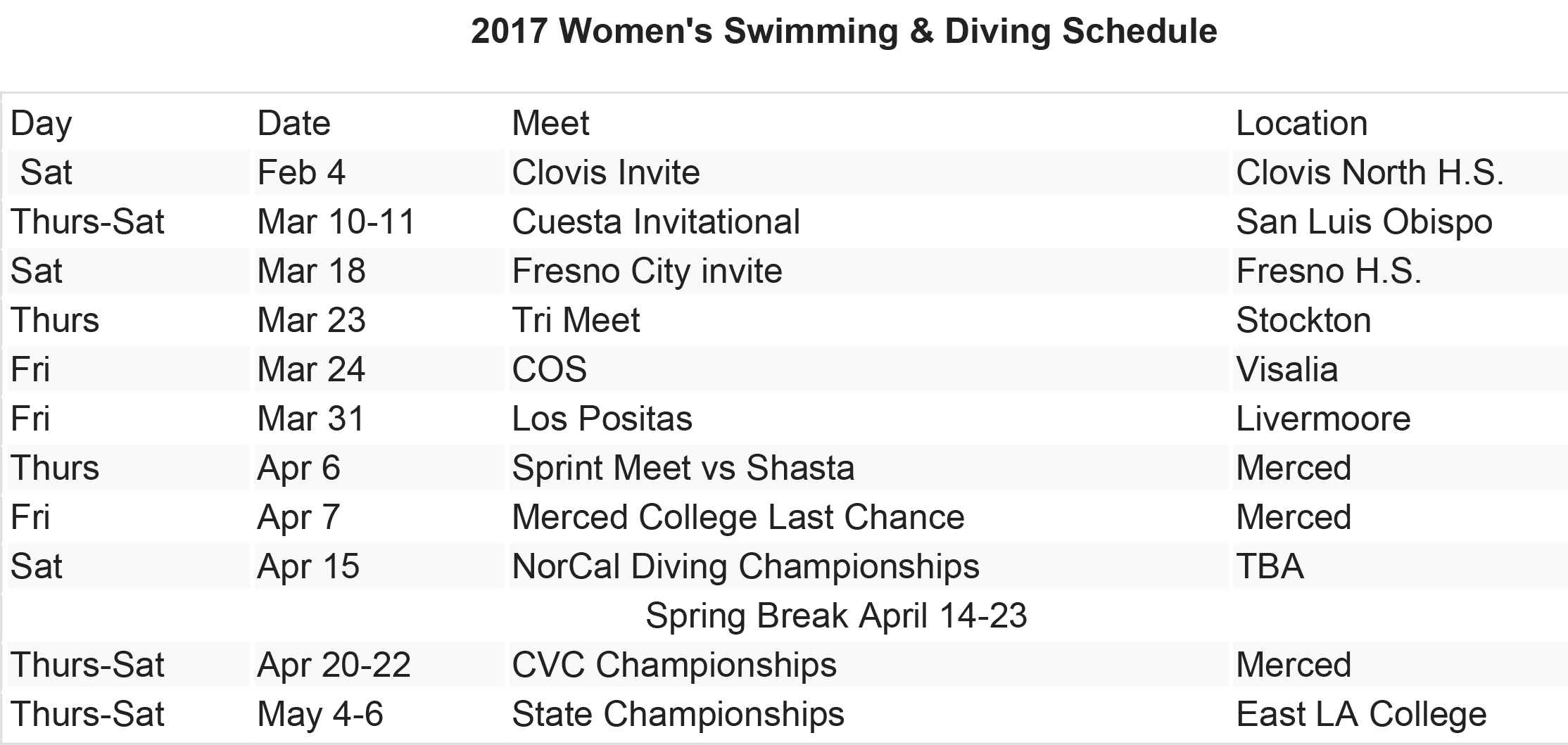Select the CVC Championships row
Screen dimensions: 1568x745
788,665
